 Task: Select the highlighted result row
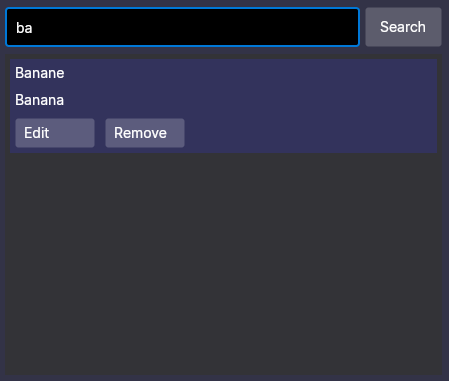(x=223, y=106)
